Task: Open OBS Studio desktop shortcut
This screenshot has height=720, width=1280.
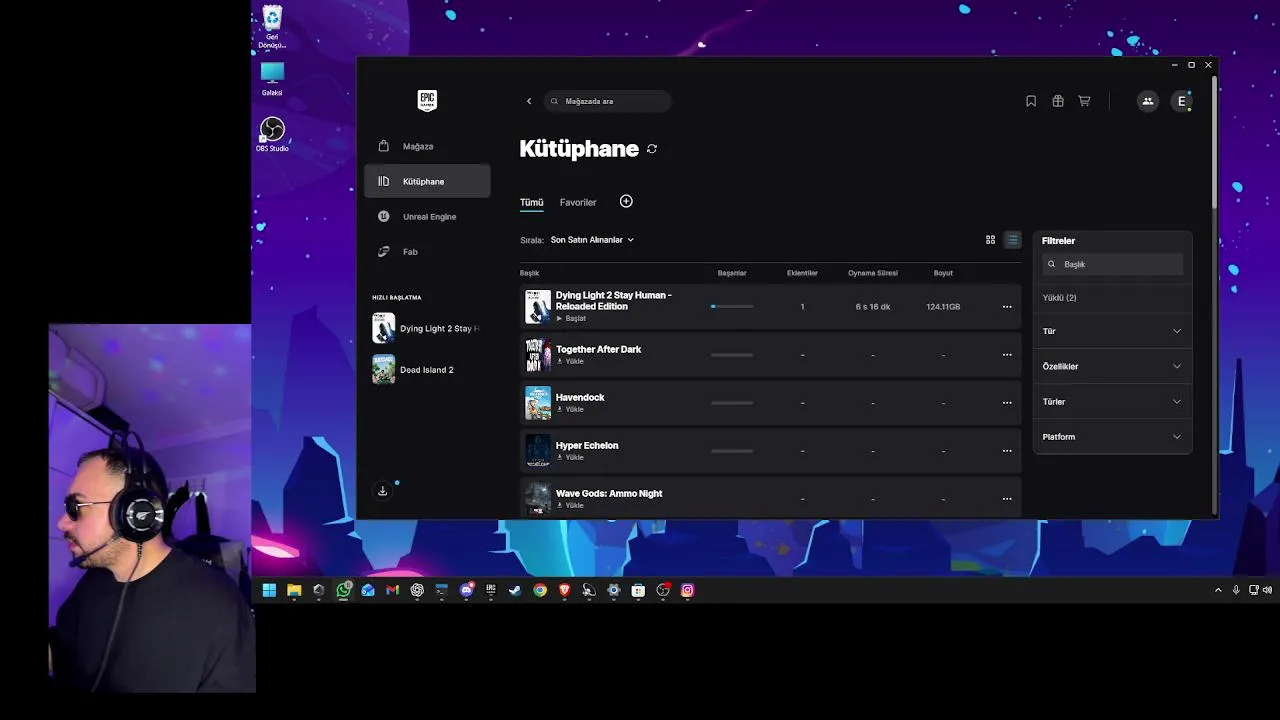Action: point(272,135)
